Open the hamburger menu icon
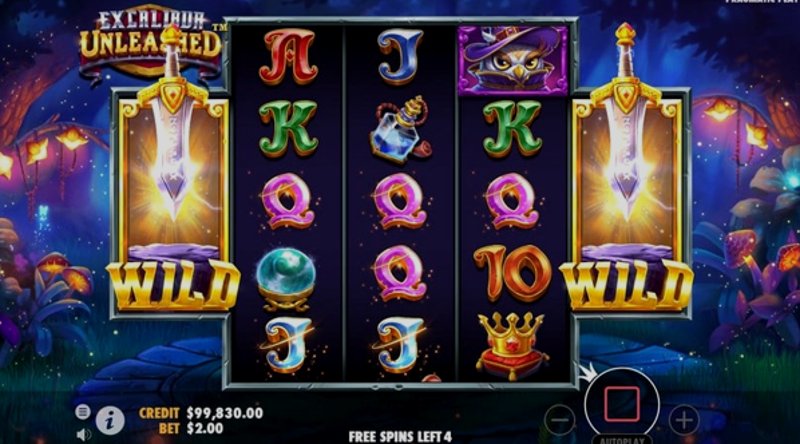This screenshot has width=800, height=444. pyautogui.click(x=83, y=411)
